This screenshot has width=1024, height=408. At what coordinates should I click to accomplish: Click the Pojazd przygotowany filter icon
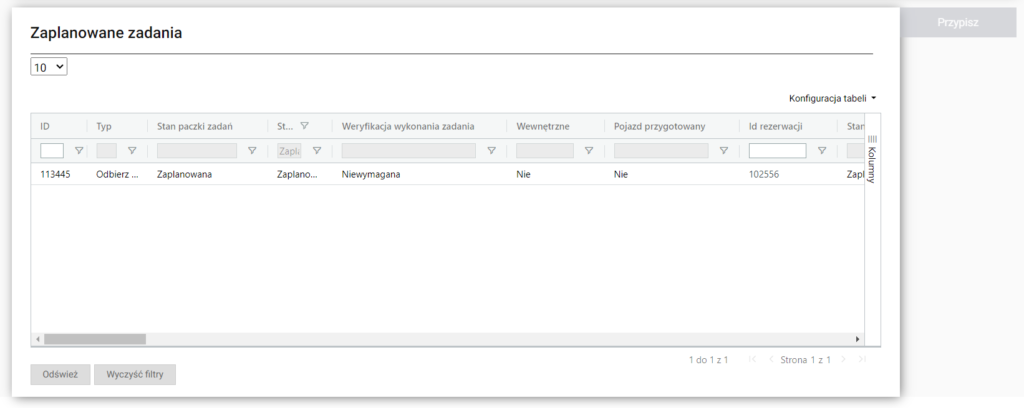[x=724, y=151]
